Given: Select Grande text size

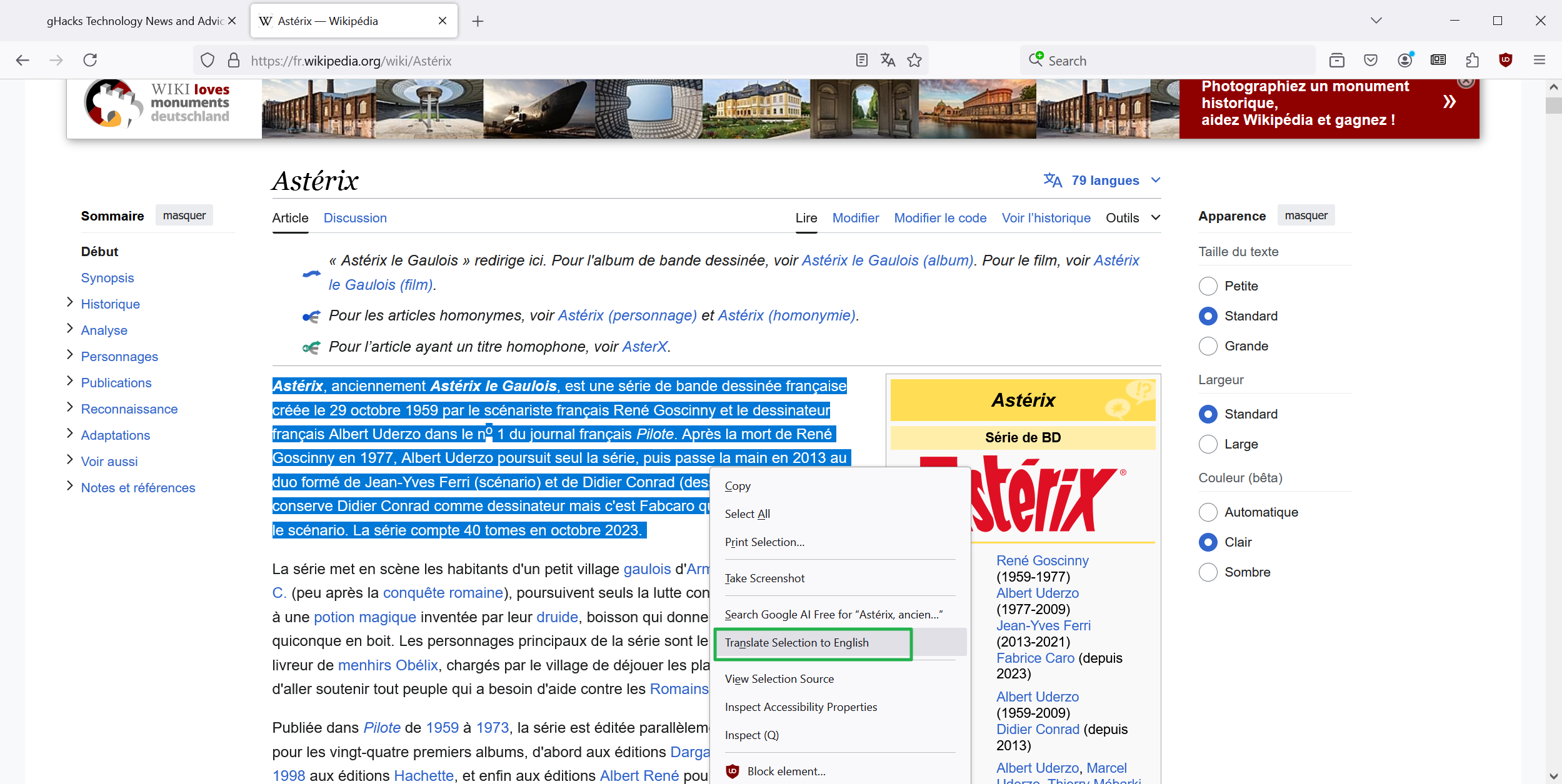Looking at the screenshot, I should pos(1208,346).
